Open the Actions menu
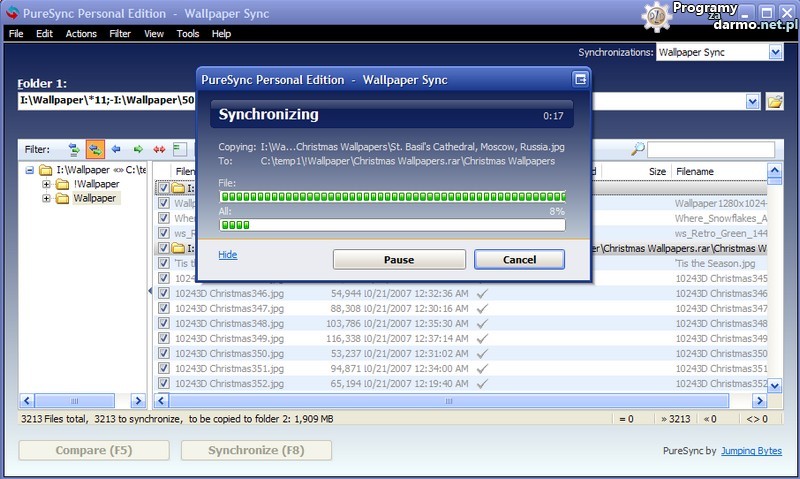 (81, 33)
